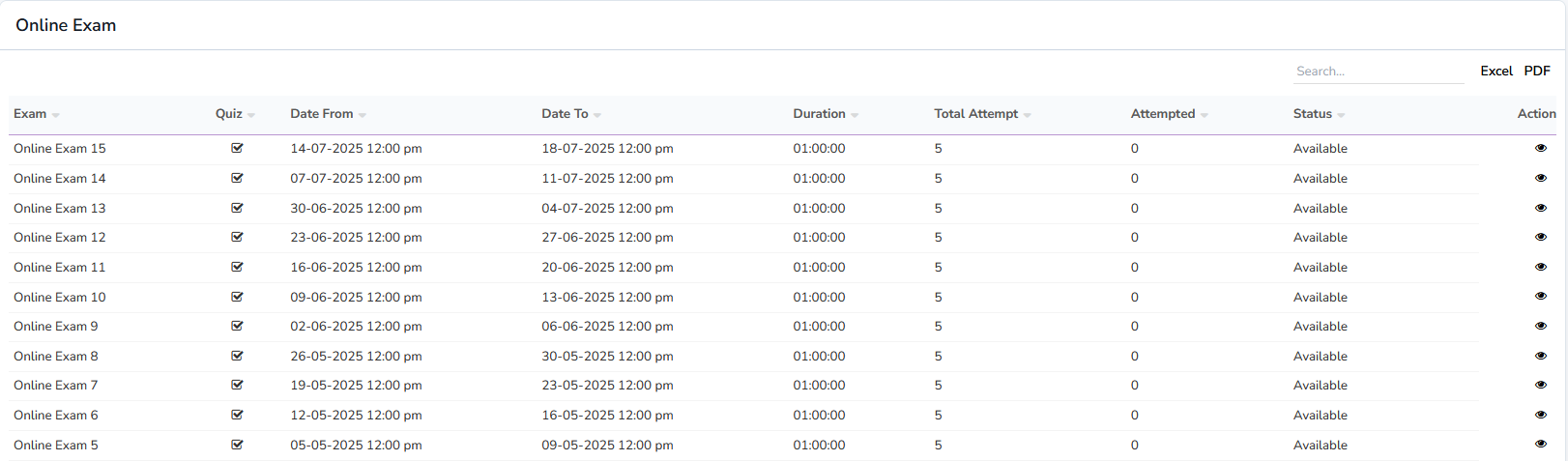Viewport: 1568px width, 461px height.
Task: Export the table to Excel
Action: pyautogui.click(x=1495, y=71)
